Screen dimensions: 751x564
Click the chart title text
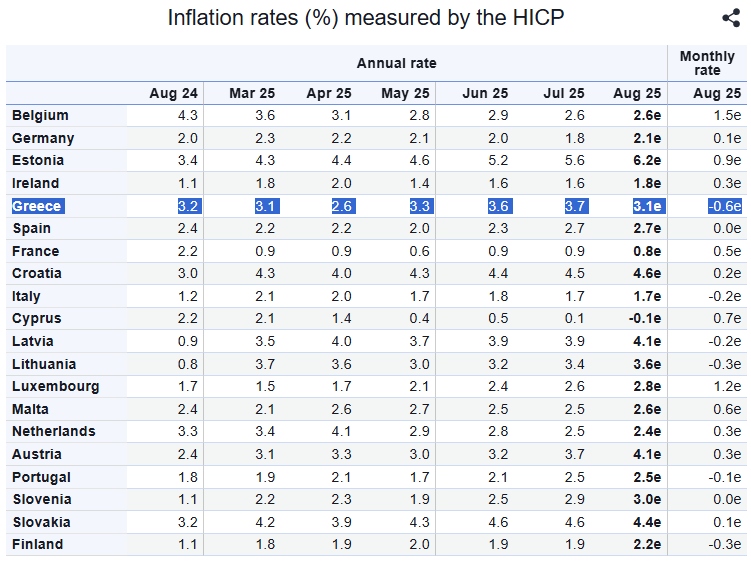[x=366, y=18]
